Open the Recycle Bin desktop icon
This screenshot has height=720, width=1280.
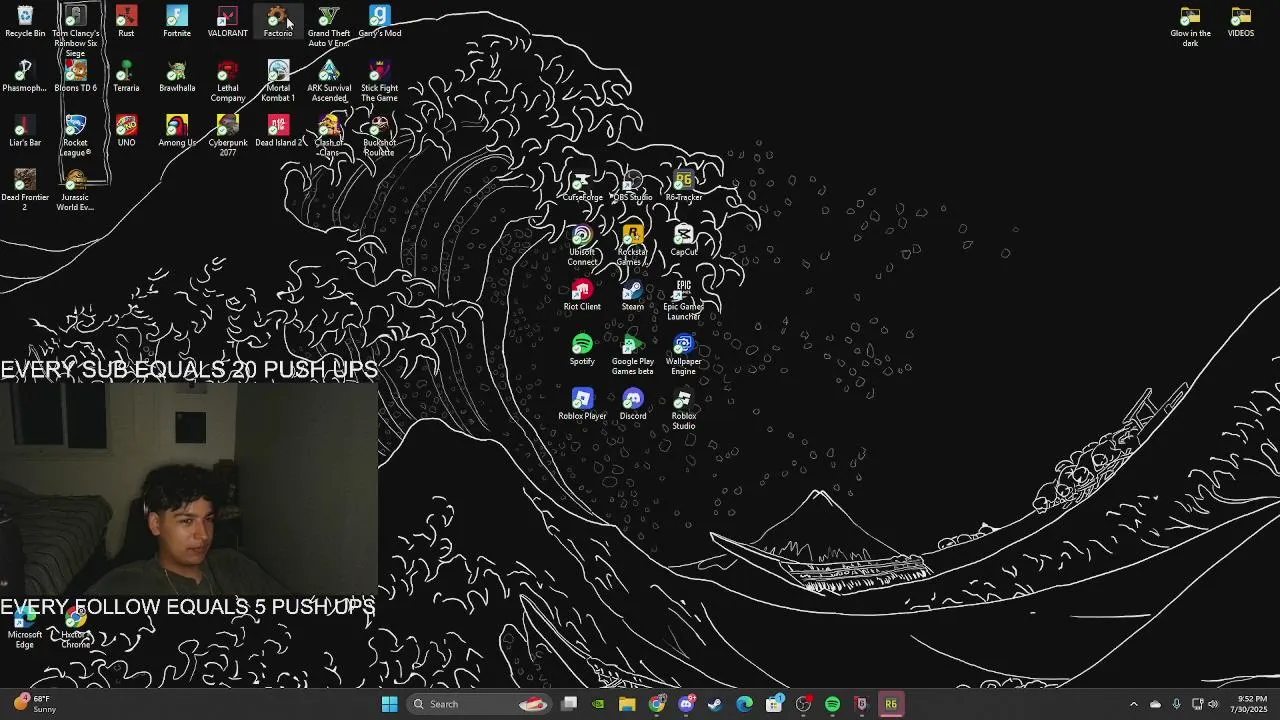click(x=25, y=22)
